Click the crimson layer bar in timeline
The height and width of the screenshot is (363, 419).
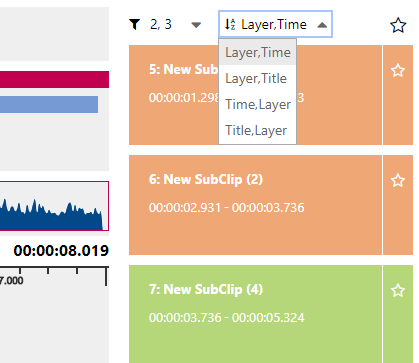(54, 79)
